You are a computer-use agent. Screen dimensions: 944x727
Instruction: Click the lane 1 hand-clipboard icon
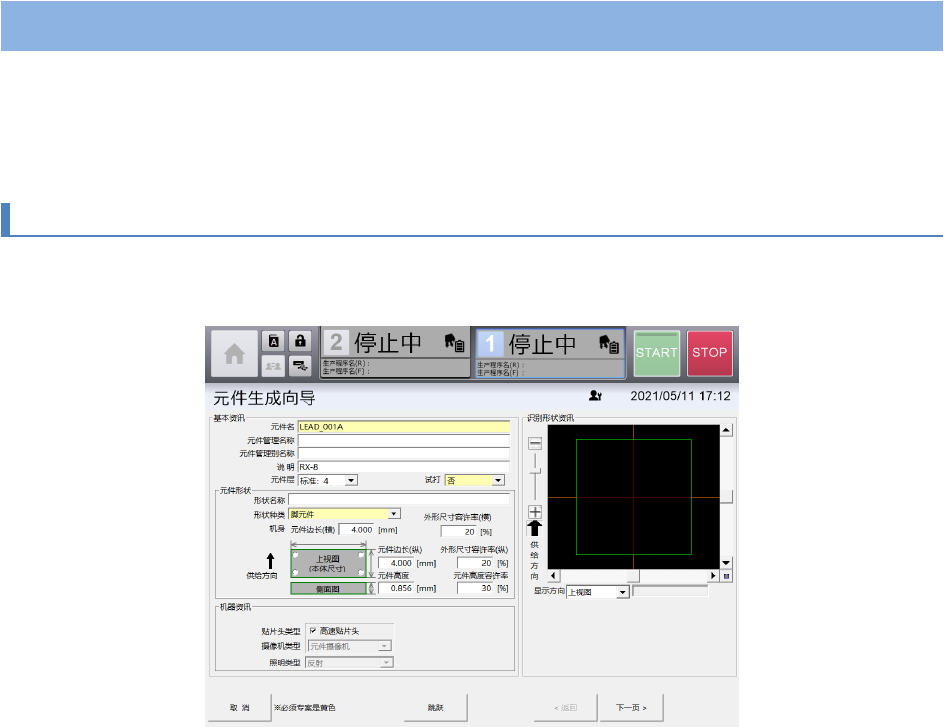pos(609,344)
